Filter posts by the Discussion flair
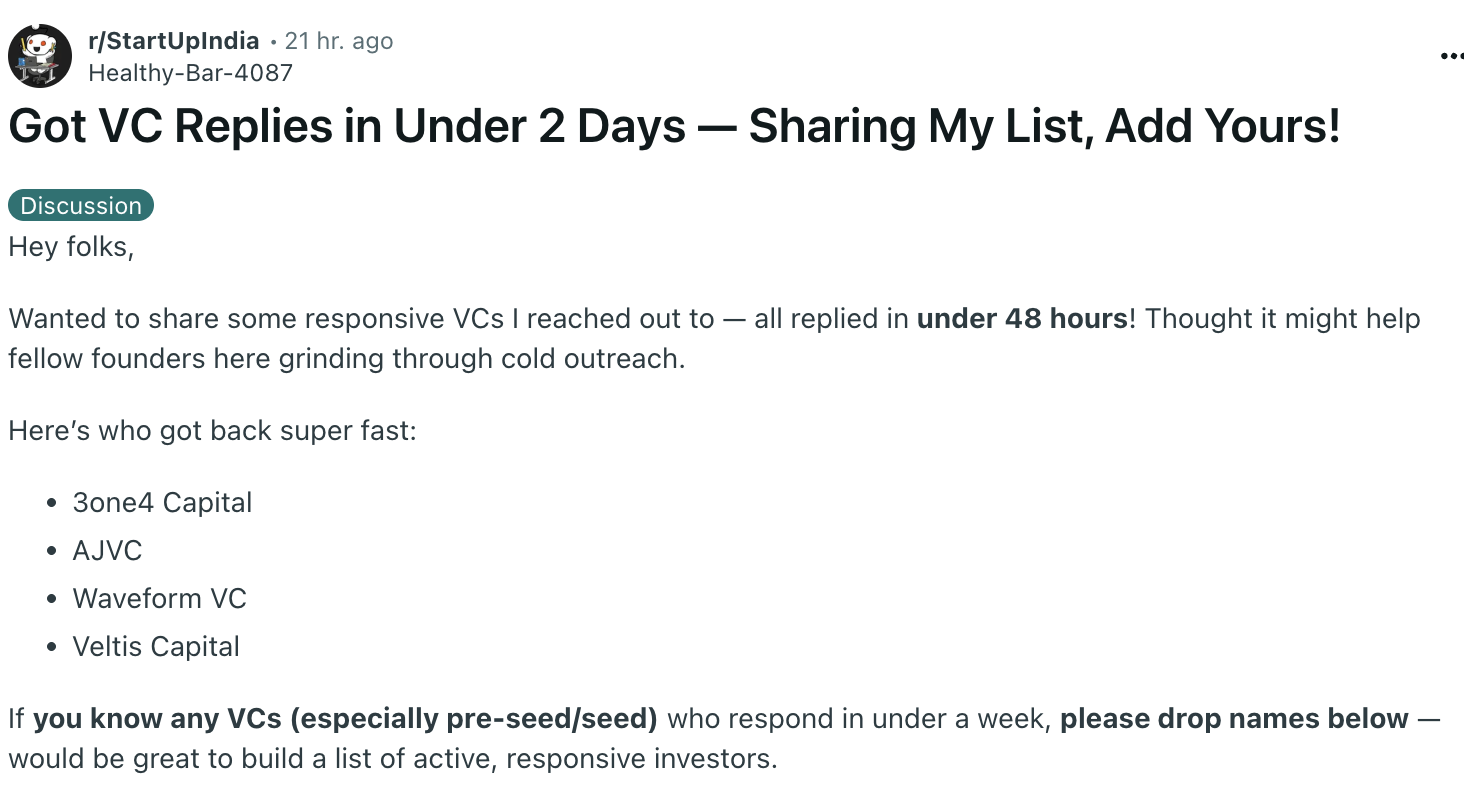Viewport: 1464px width, 788px height. tap(81, 206)
